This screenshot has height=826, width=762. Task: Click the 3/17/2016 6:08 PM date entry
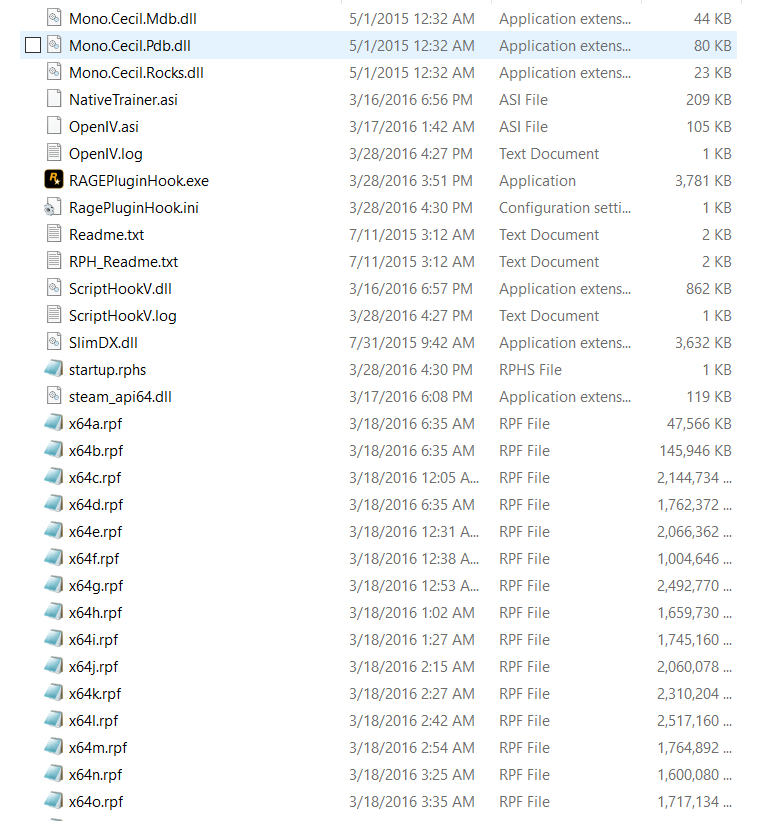[x=411, y=397]
